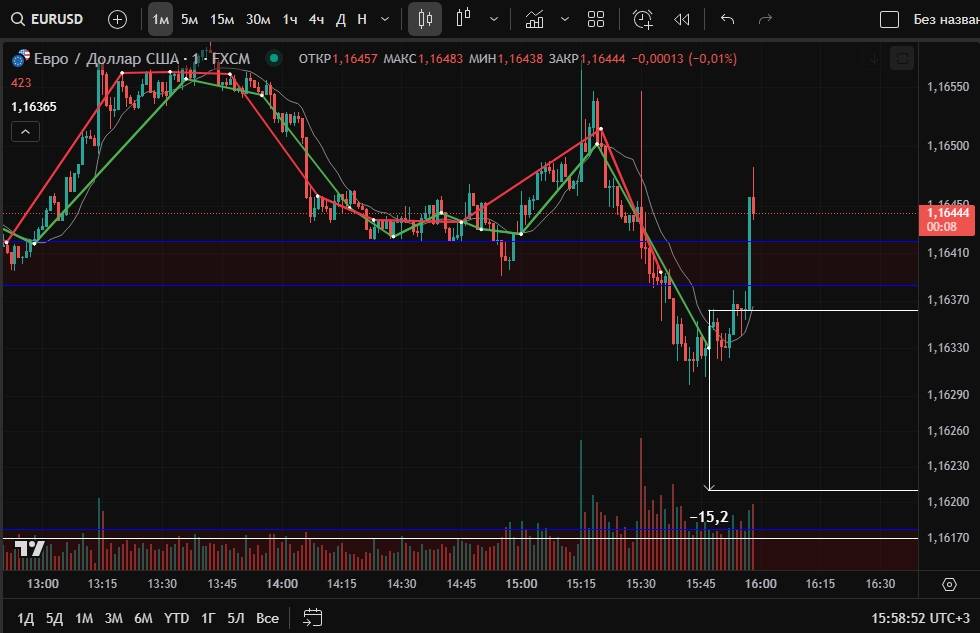
Task: Show the full range with Все
Action: 267,618
